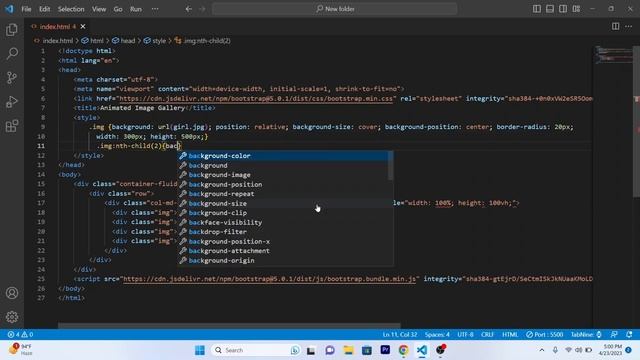Viewport: 640px width, 360px height.
Task: Click the VS Code logo icon
Action: 9,9
